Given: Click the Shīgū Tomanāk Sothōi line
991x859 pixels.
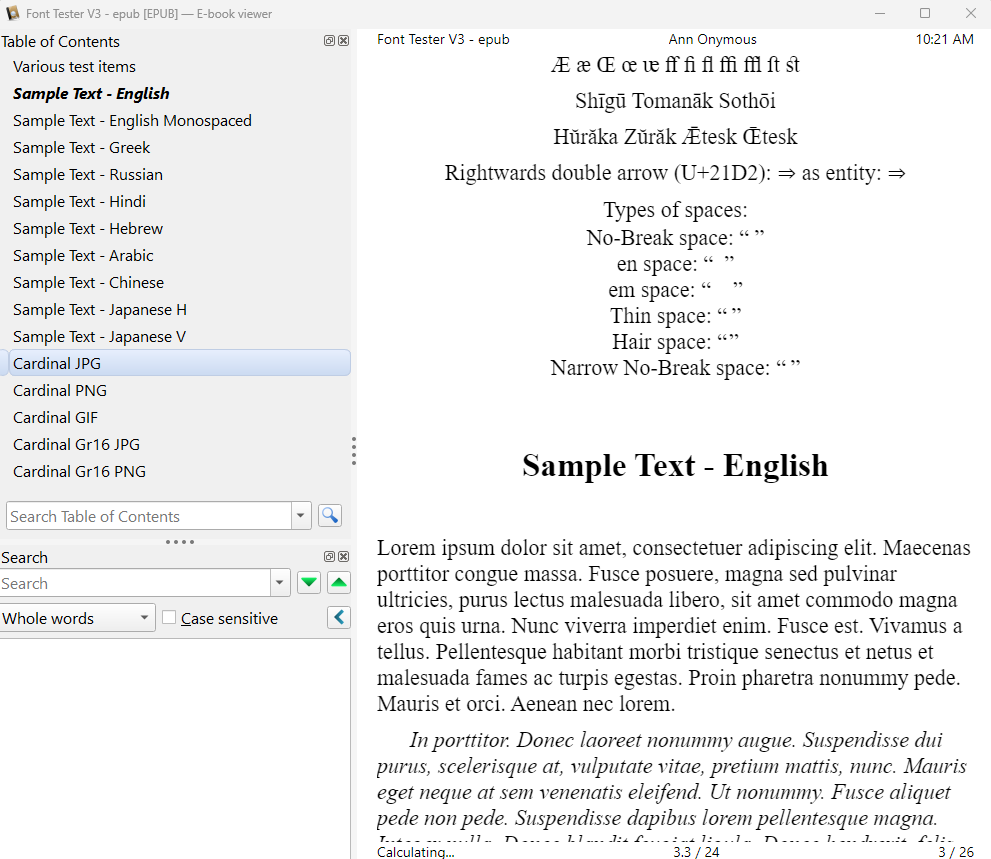Looking at the screenshot, I should pyautogui.click(x=675, y=101).
